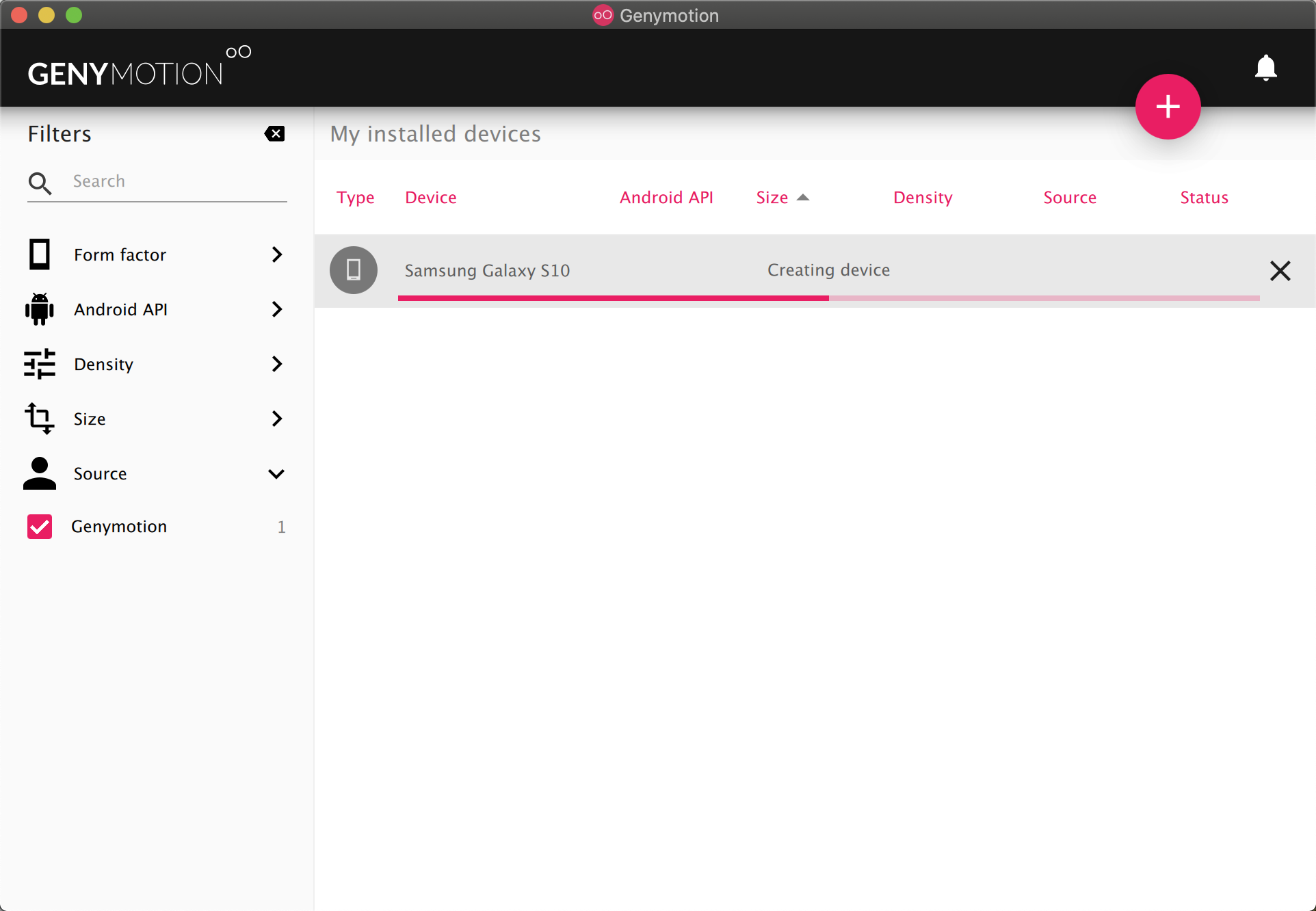Click the Samsung Galaxy S10 phone type icon
The height and width of the screenshot is (911, 1316).
pos(354,270)
